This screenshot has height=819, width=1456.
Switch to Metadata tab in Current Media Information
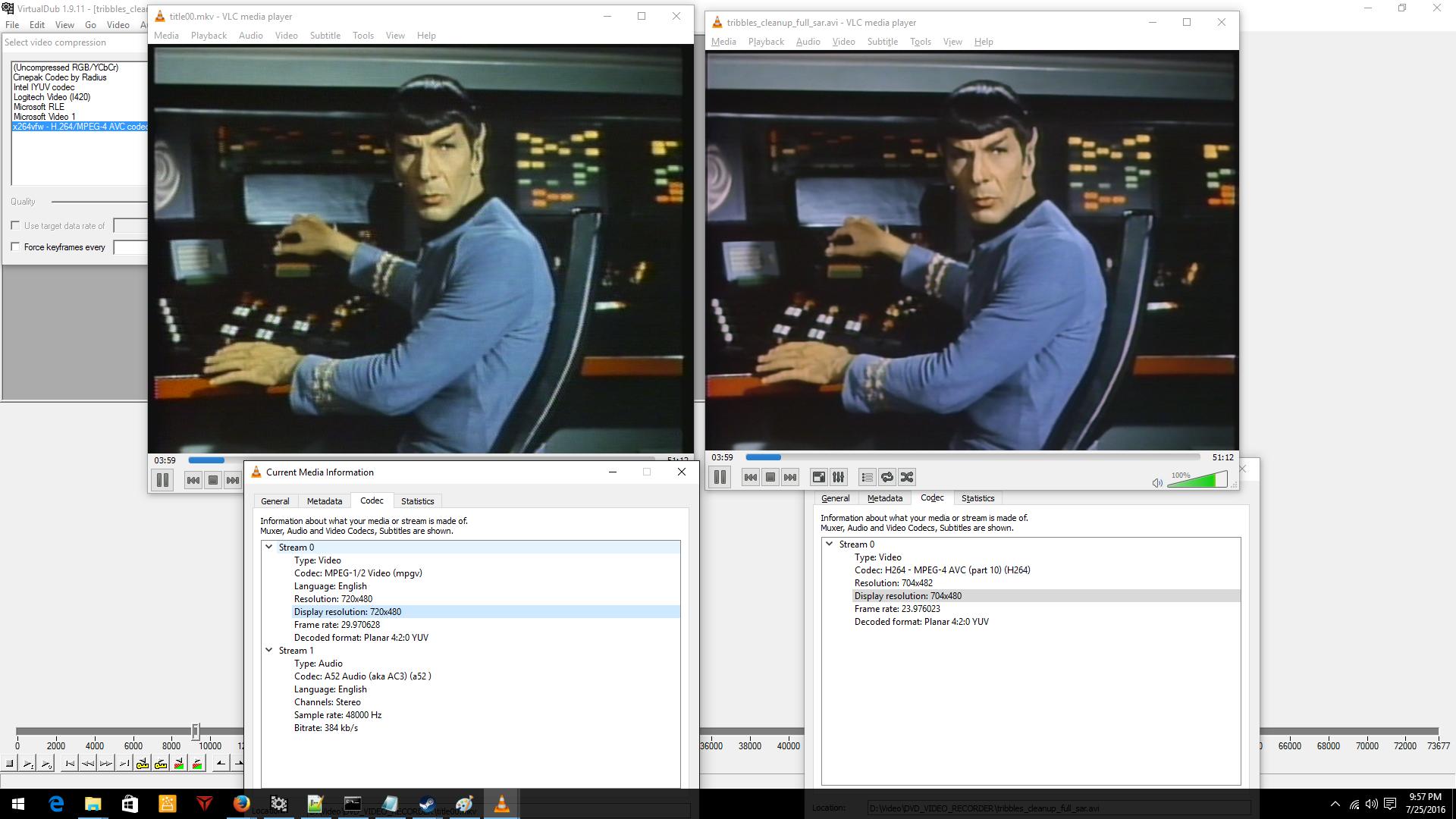324,501
